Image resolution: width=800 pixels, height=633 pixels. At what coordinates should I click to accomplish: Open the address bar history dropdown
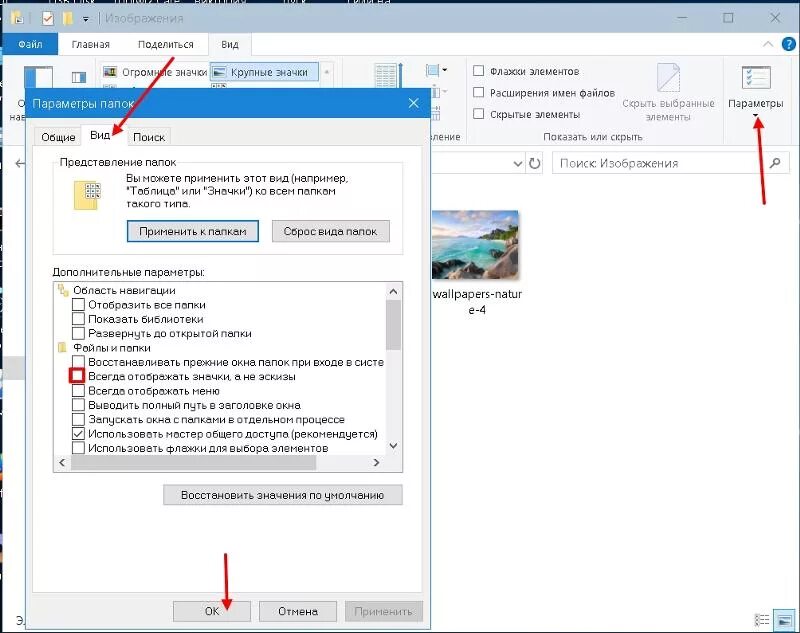(x=517, y=163)
